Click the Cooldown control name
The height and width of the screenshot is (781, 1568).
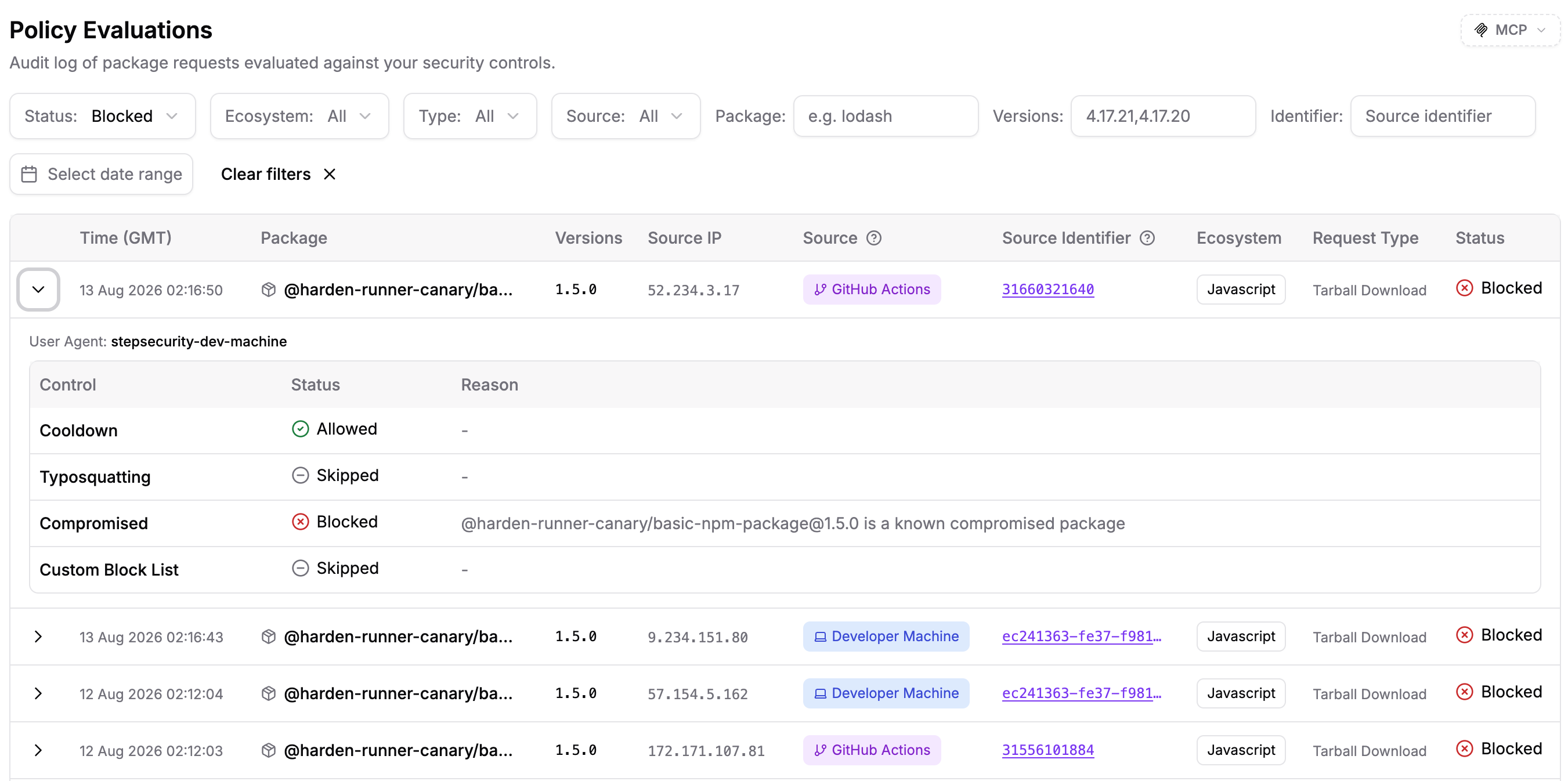pos(78,431)
